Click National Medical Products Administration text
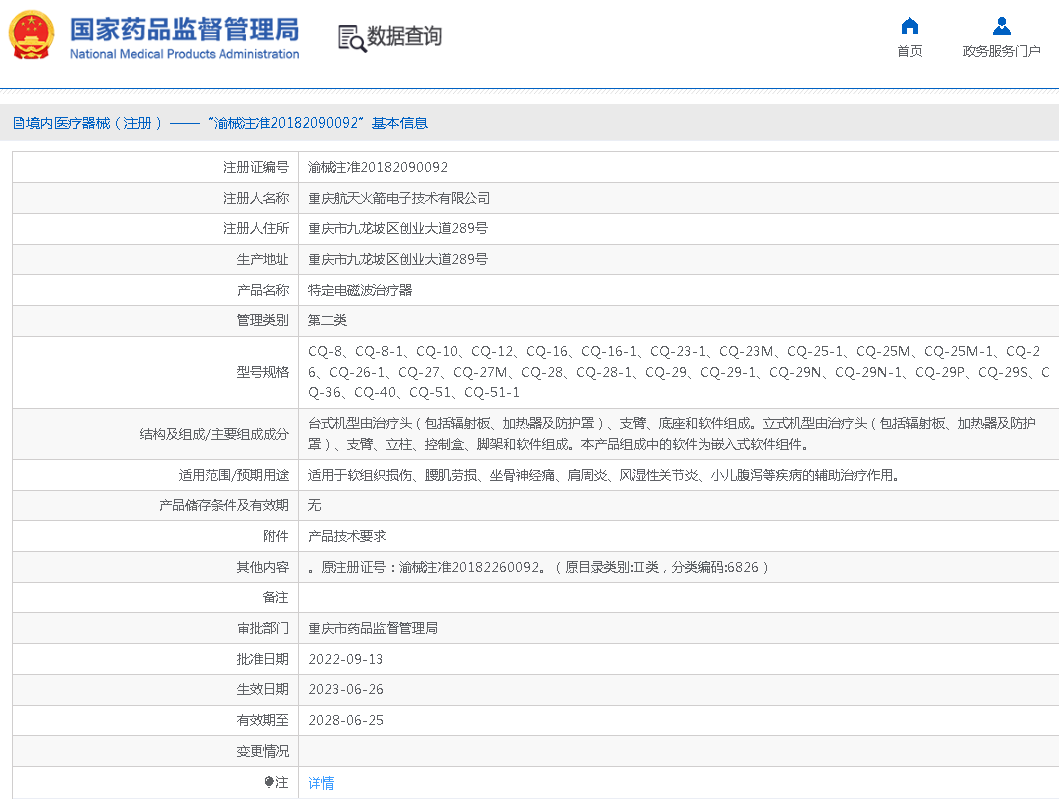This screenshot has height=799, width=1059. click(x=184, y=54)
